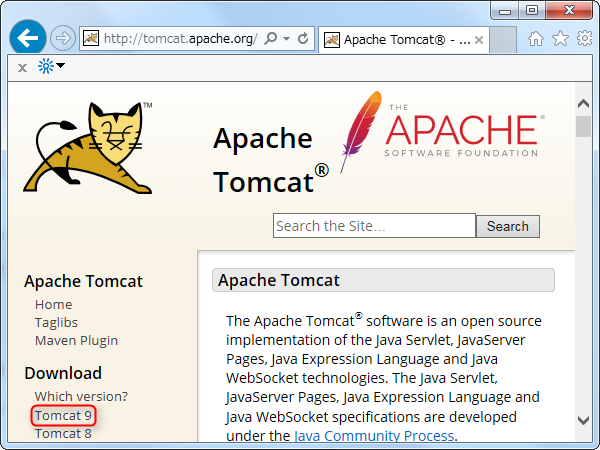Click the Apache Tomcat sidebar heading

pyautogui.click(x=83, y=281)
